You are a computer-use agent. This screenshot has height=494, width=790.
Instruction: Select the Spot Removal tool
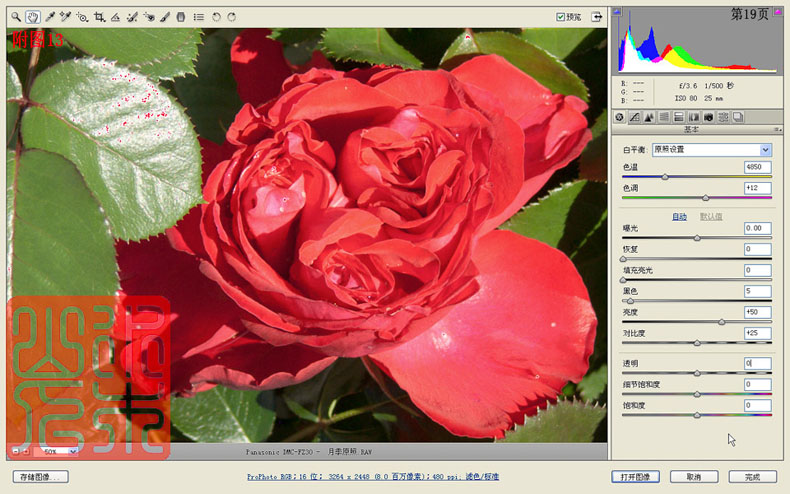tap(132, 17)
